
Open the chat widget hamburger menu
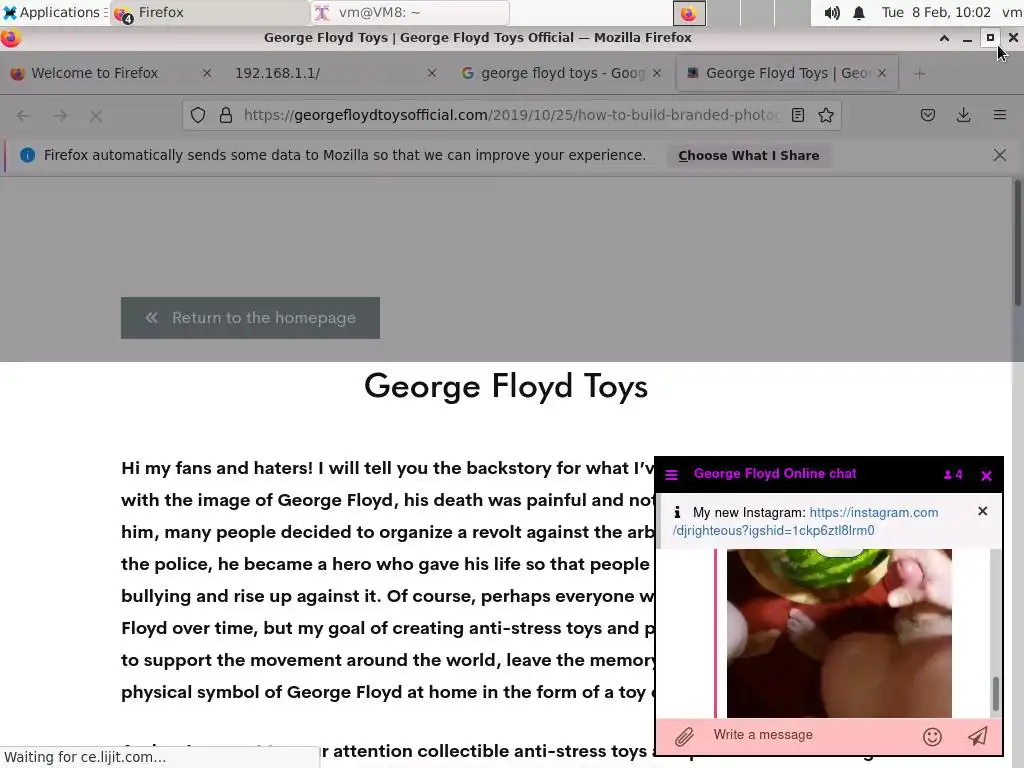pos(671,475)
